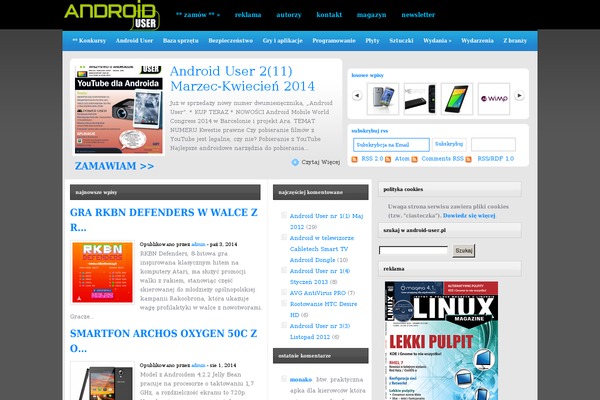This screenshot has height=400, width=600.
Task: Click Dowiedz się więcej cookies link
Action: (469, 216)
